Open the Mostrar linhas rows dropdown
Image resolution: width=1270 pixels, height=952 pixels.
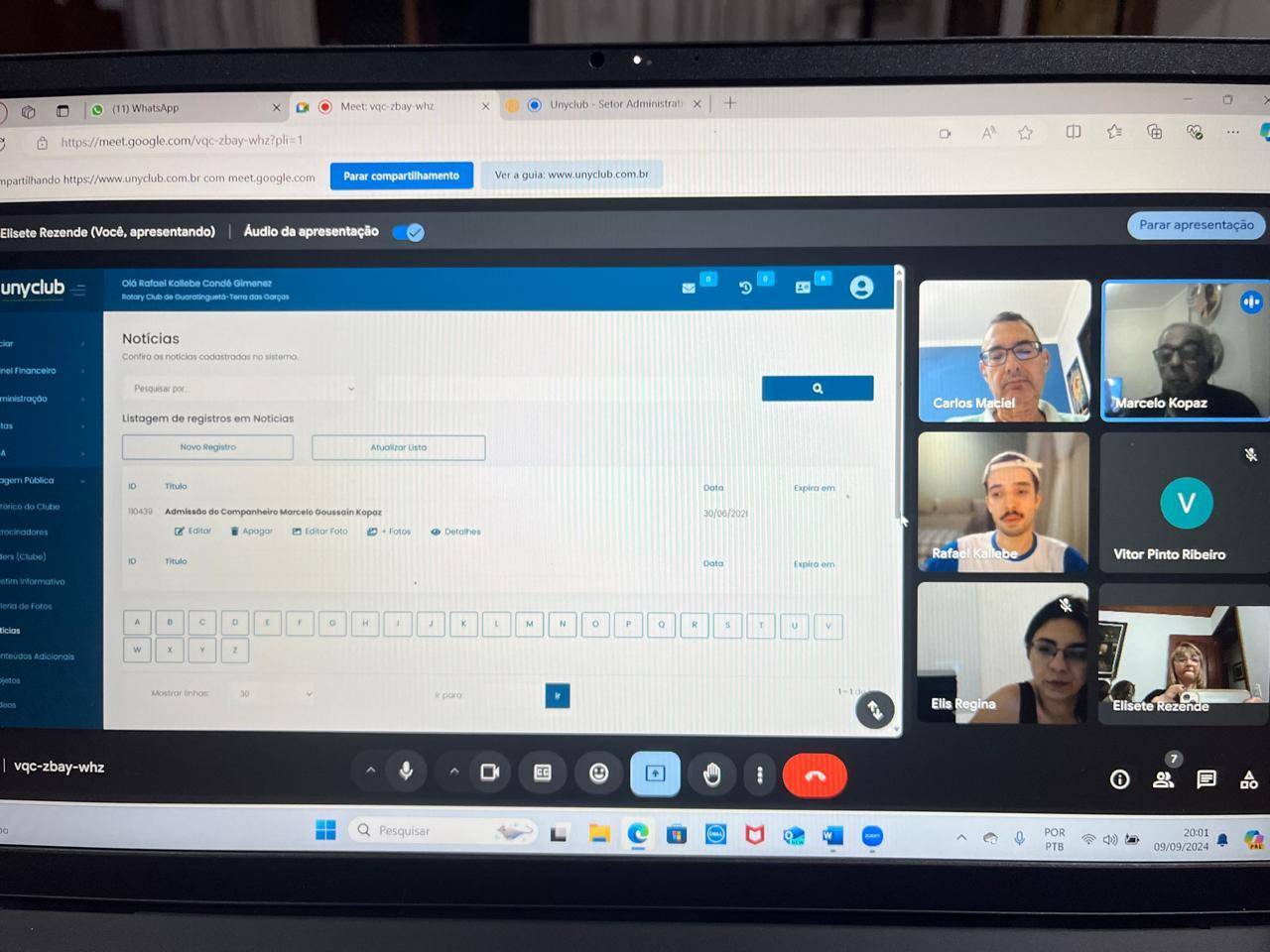coord(275,694)
